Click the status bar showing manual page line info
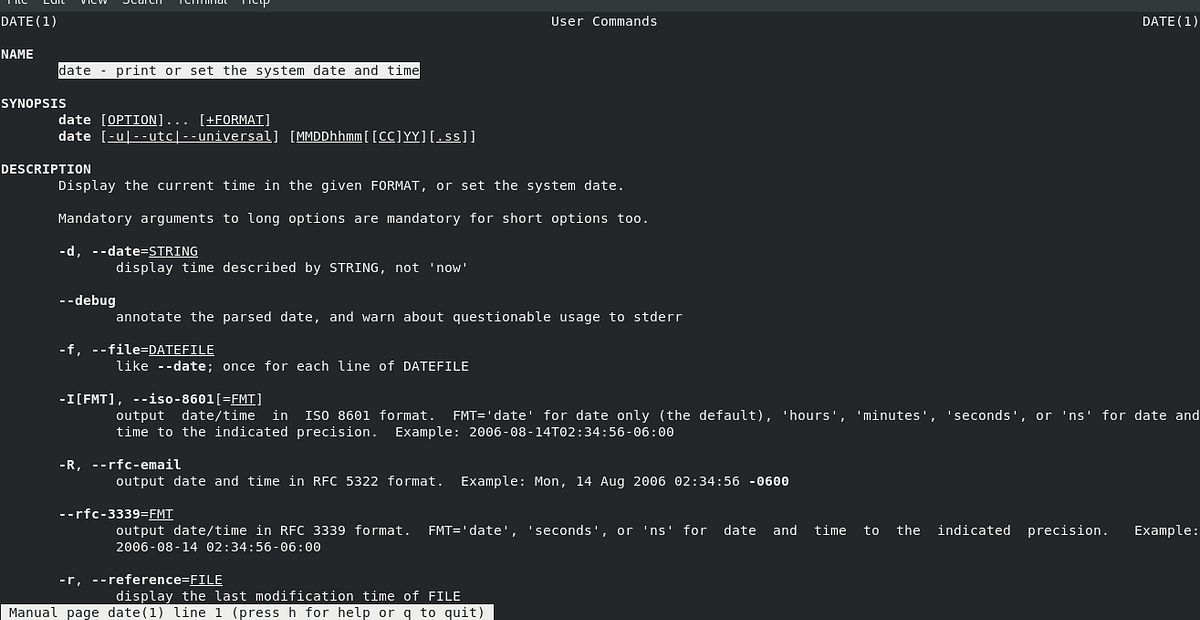This screenshot has height=620, width=1200. pyautogui.click(x=245, y=612)
